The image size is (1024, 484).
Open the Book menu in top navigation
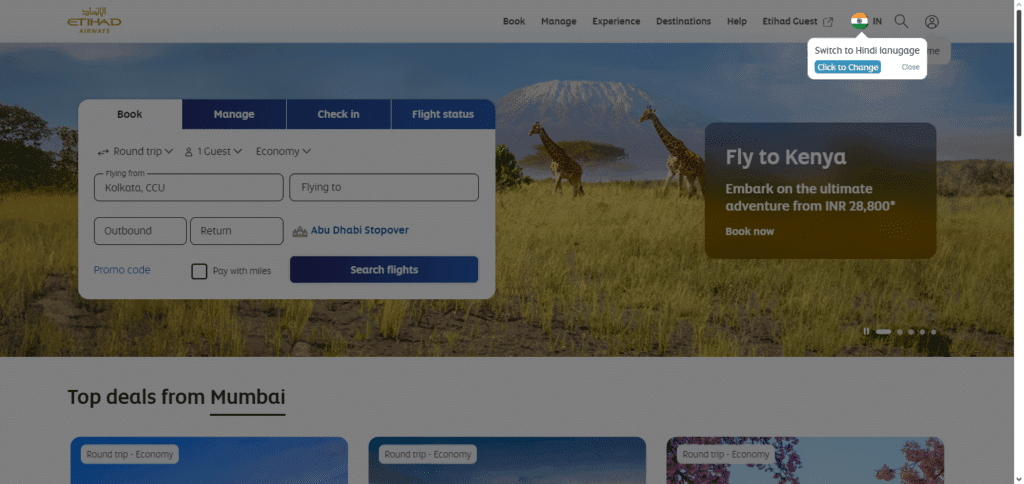click(x=514, y=22)
